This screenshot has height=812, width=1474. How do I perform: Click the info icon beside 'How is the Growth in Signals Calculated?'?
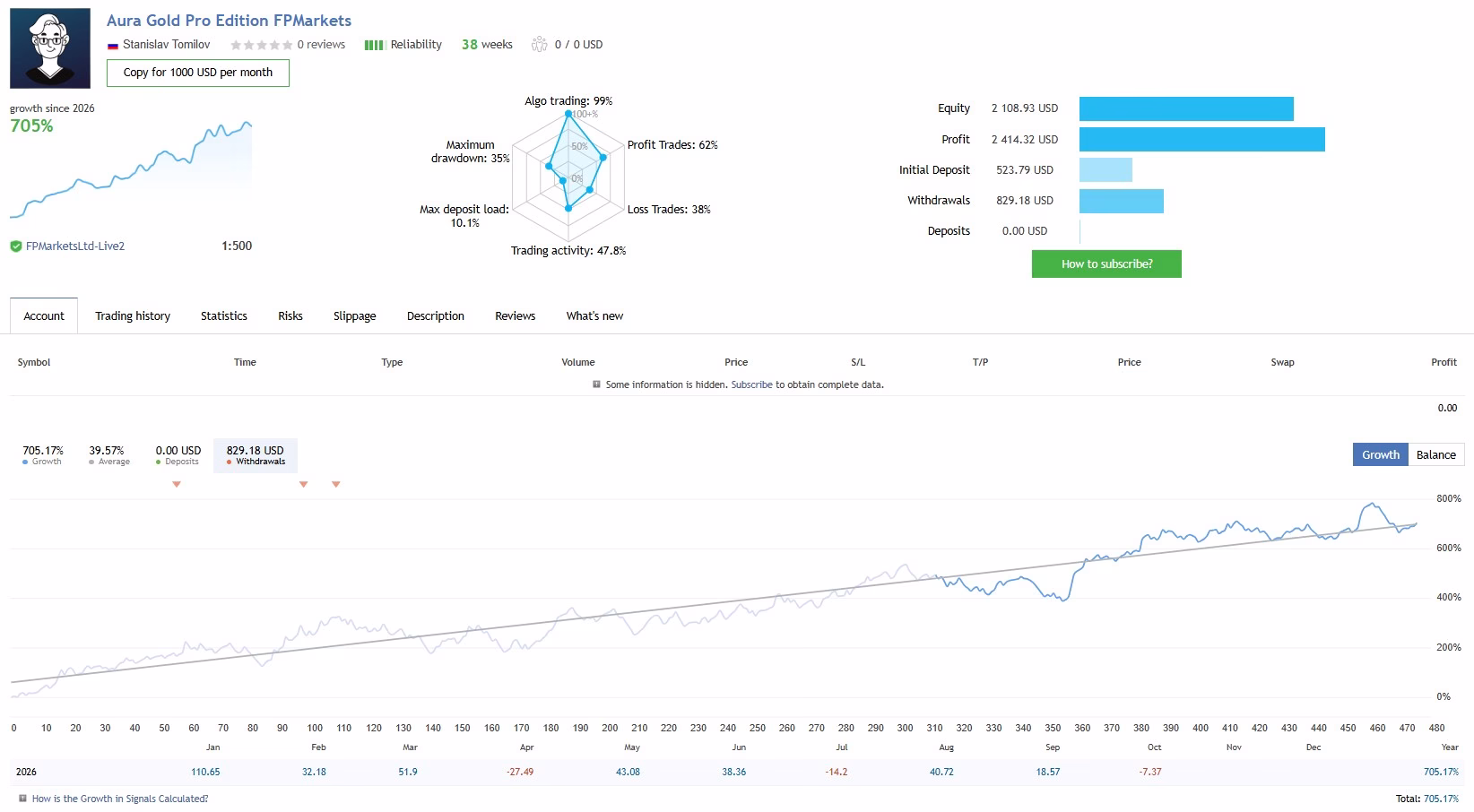(x=22, y=798)
